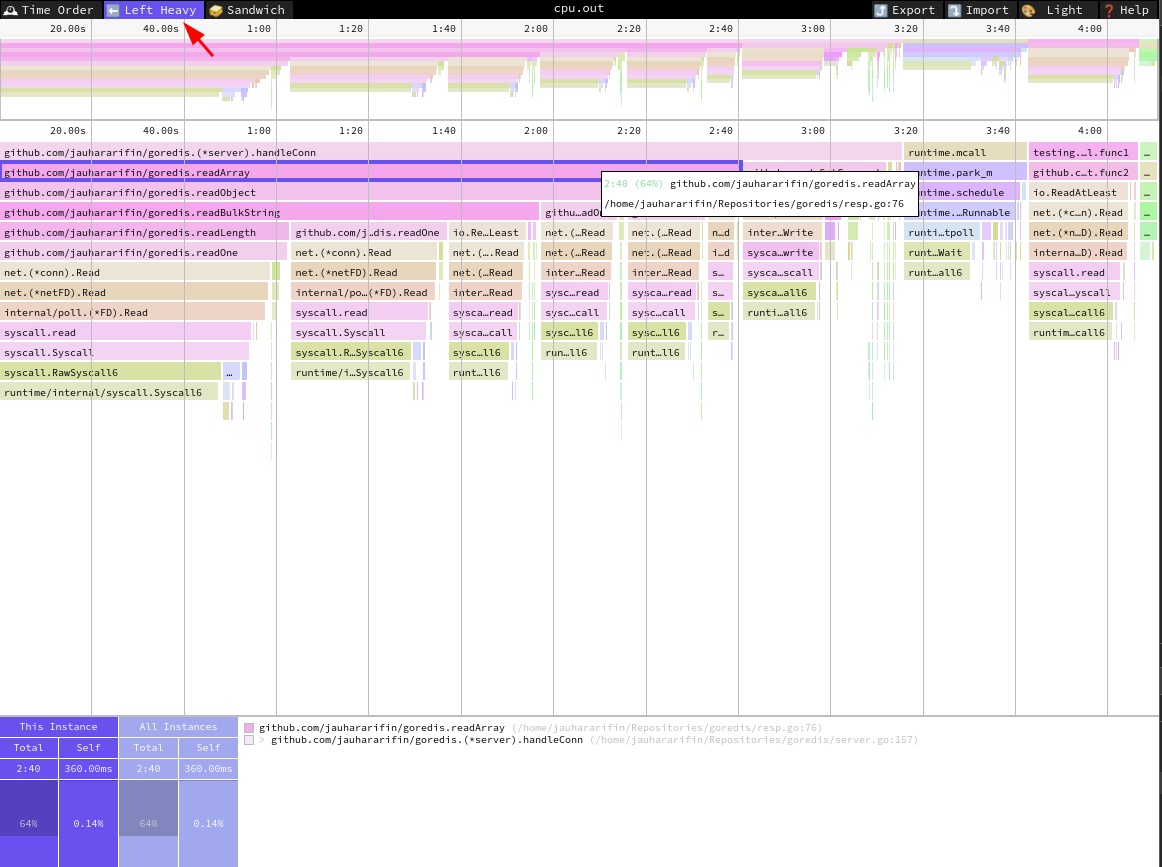This screenshot has height=867, width=1162.
Task: Open Help via question mark icon
Action: pos(1108,10)
